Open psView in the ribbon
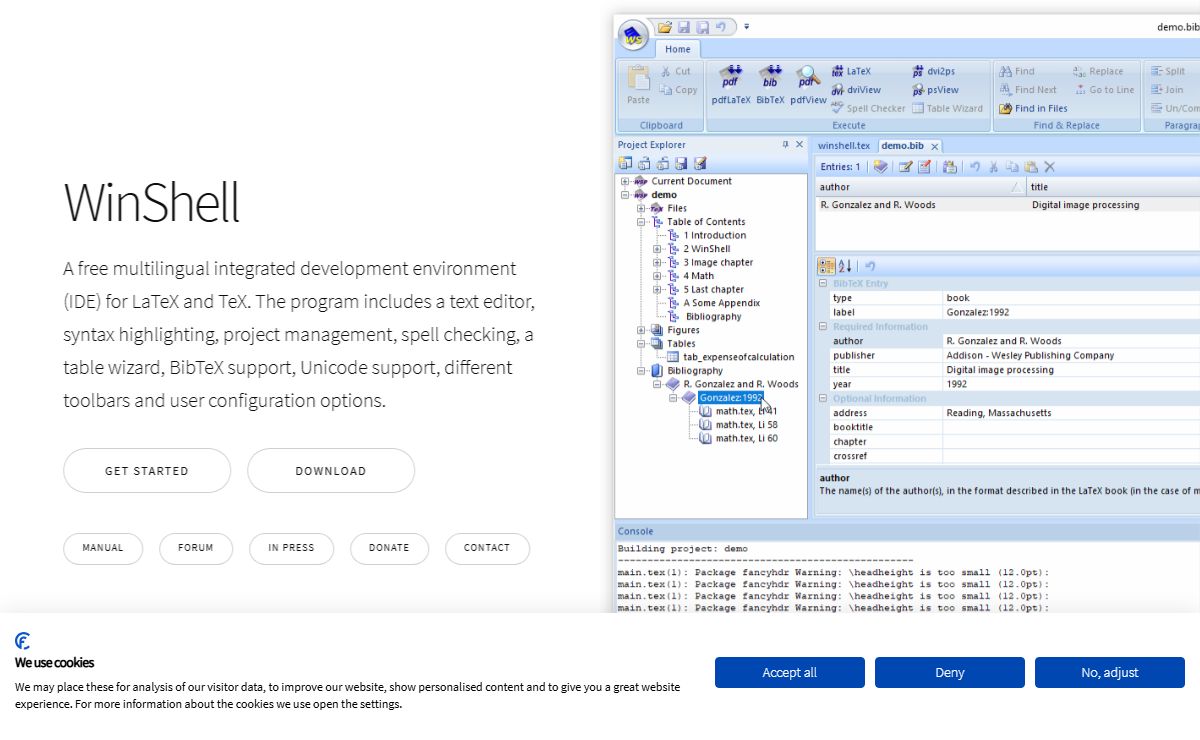1200x740 pixels. (x=934, y=90)
